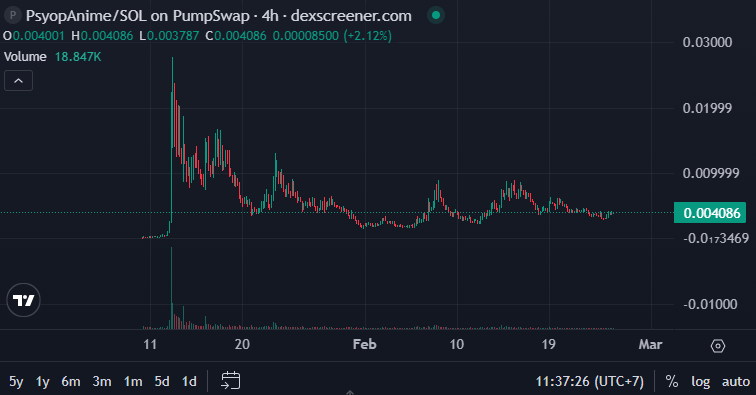The width and height of the screenshot is (756, 395).
Task: Click the +2.12% change value
Action: pos(367,36)
